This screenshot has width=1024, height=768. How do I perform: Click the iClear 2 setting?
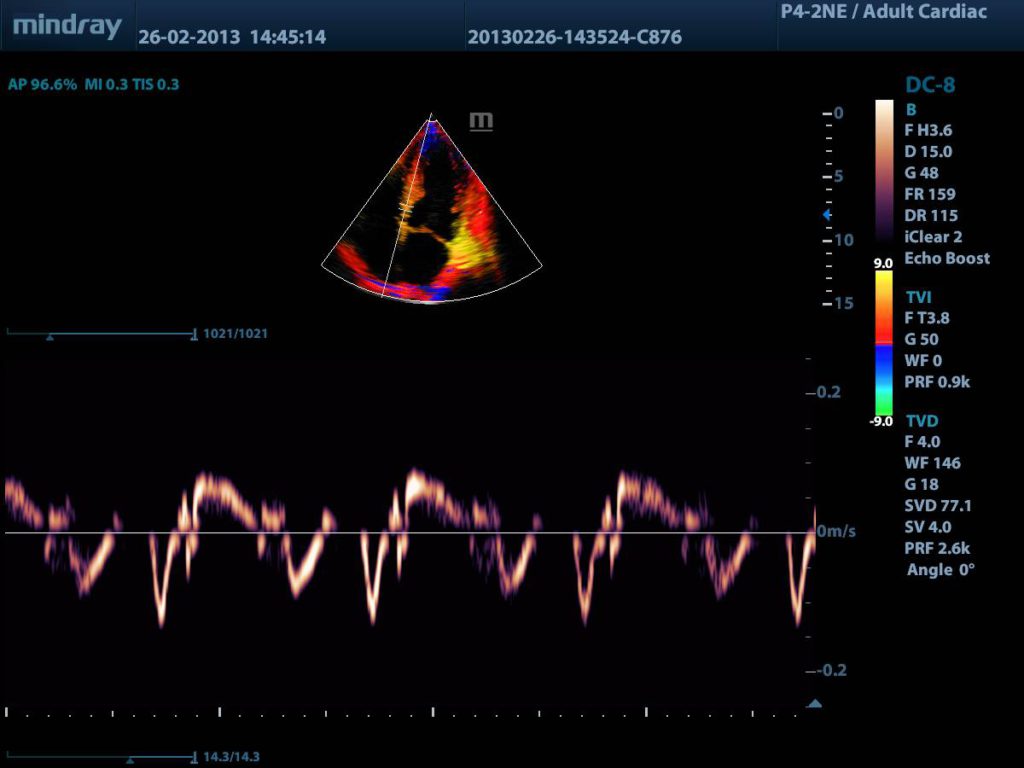(x=934, y=237)
